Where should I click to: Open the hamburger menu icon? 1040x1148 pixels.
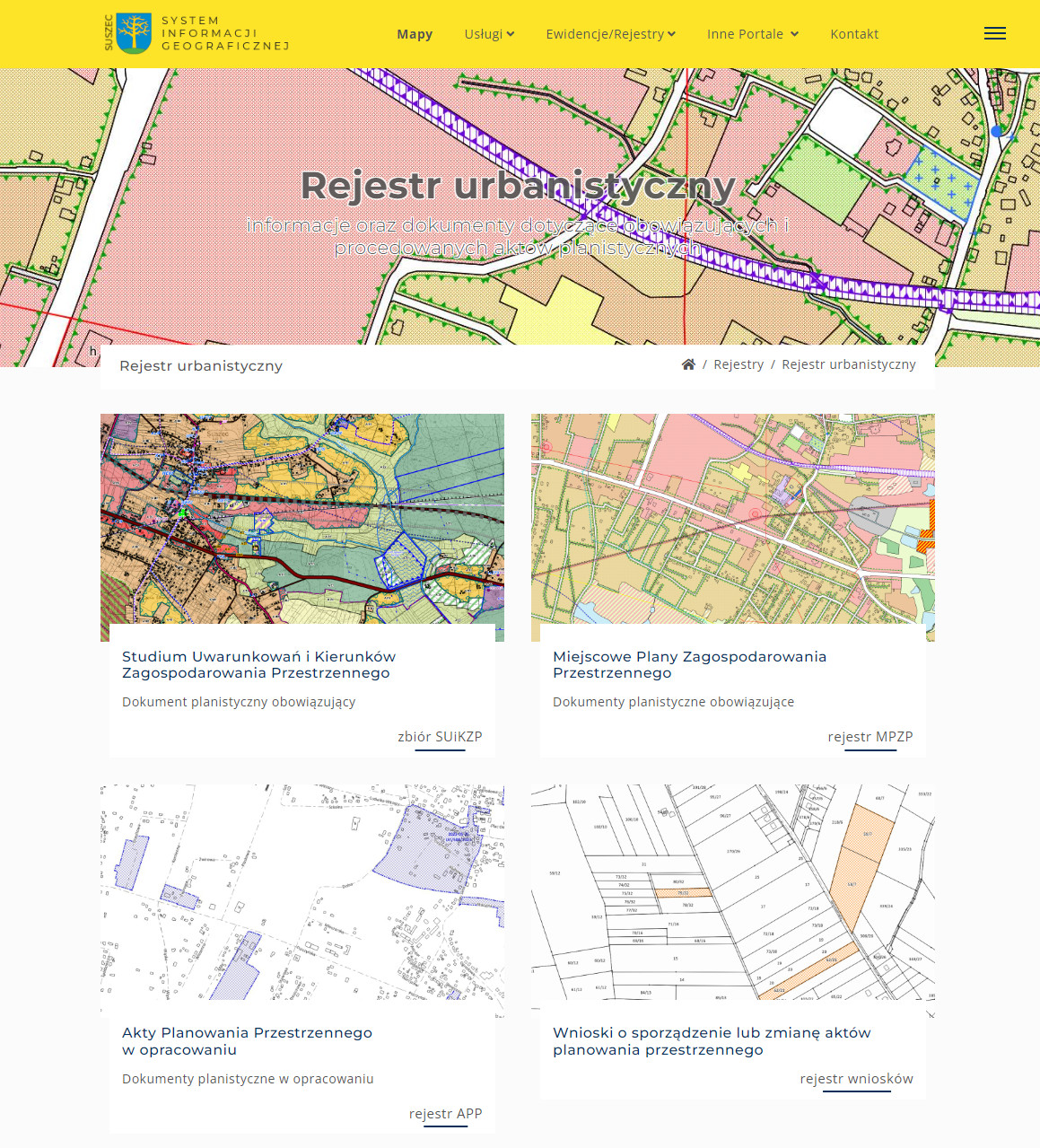pos(994,33)
